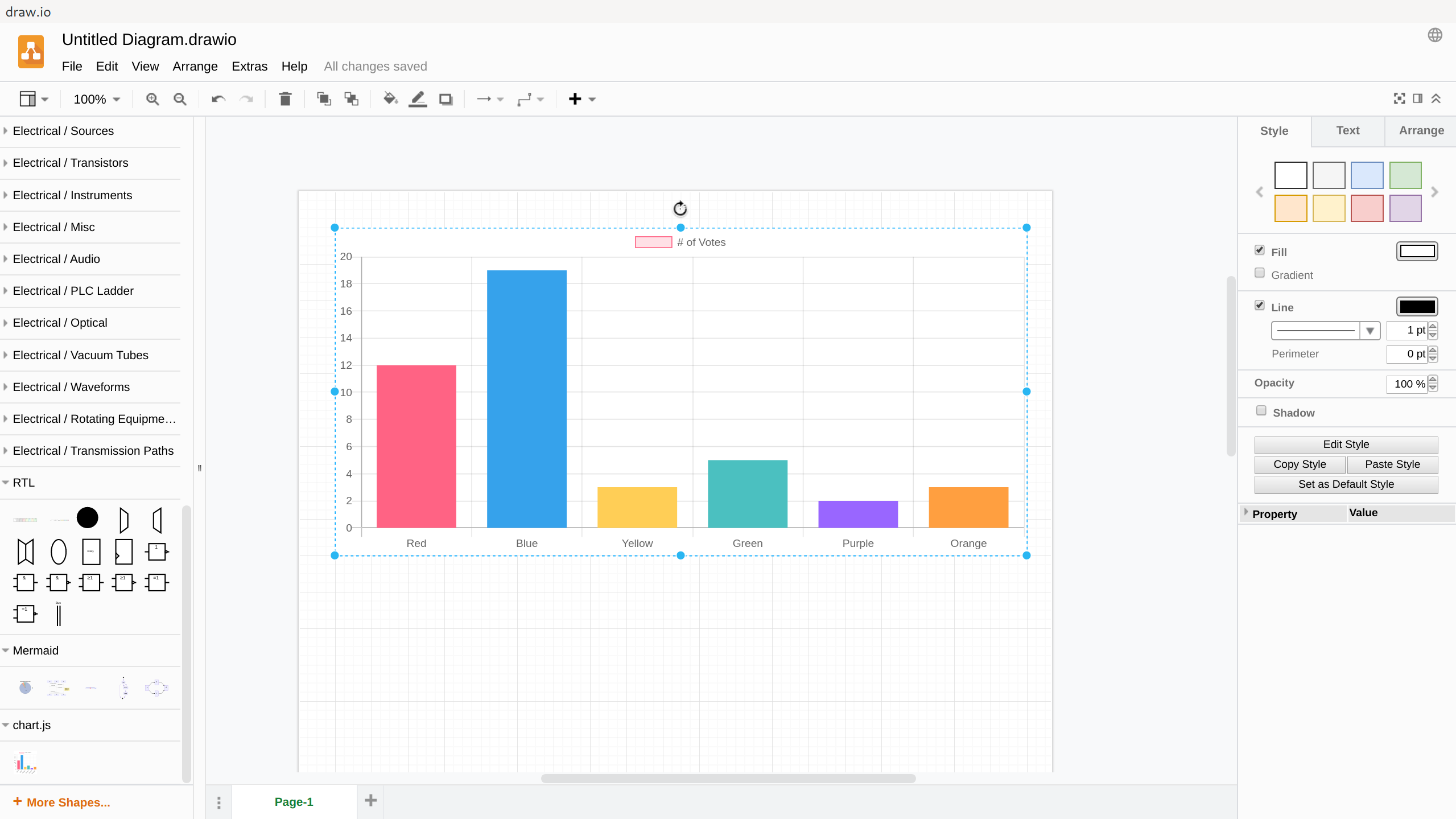Enable the Shadow checkbox in Style panel

coord(1261,411)
